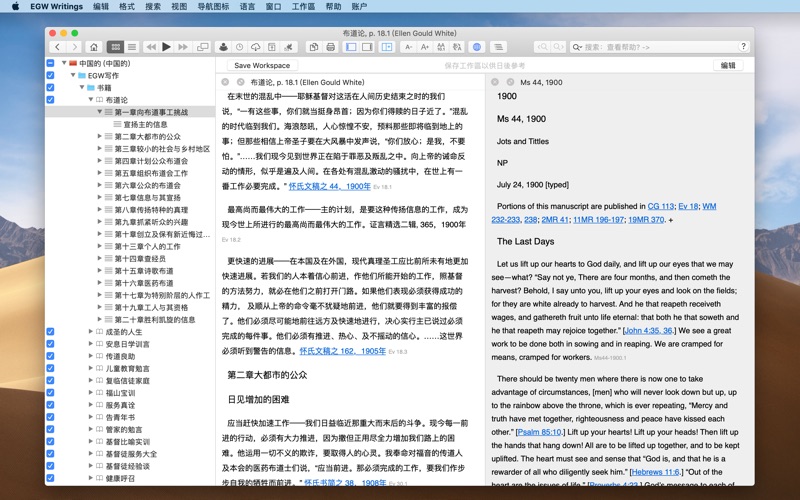The image size is (800, 500).
Task: Uncheck the 安息日学训言 checkbox
Action: pyautogui.click(x=50, y=344)
